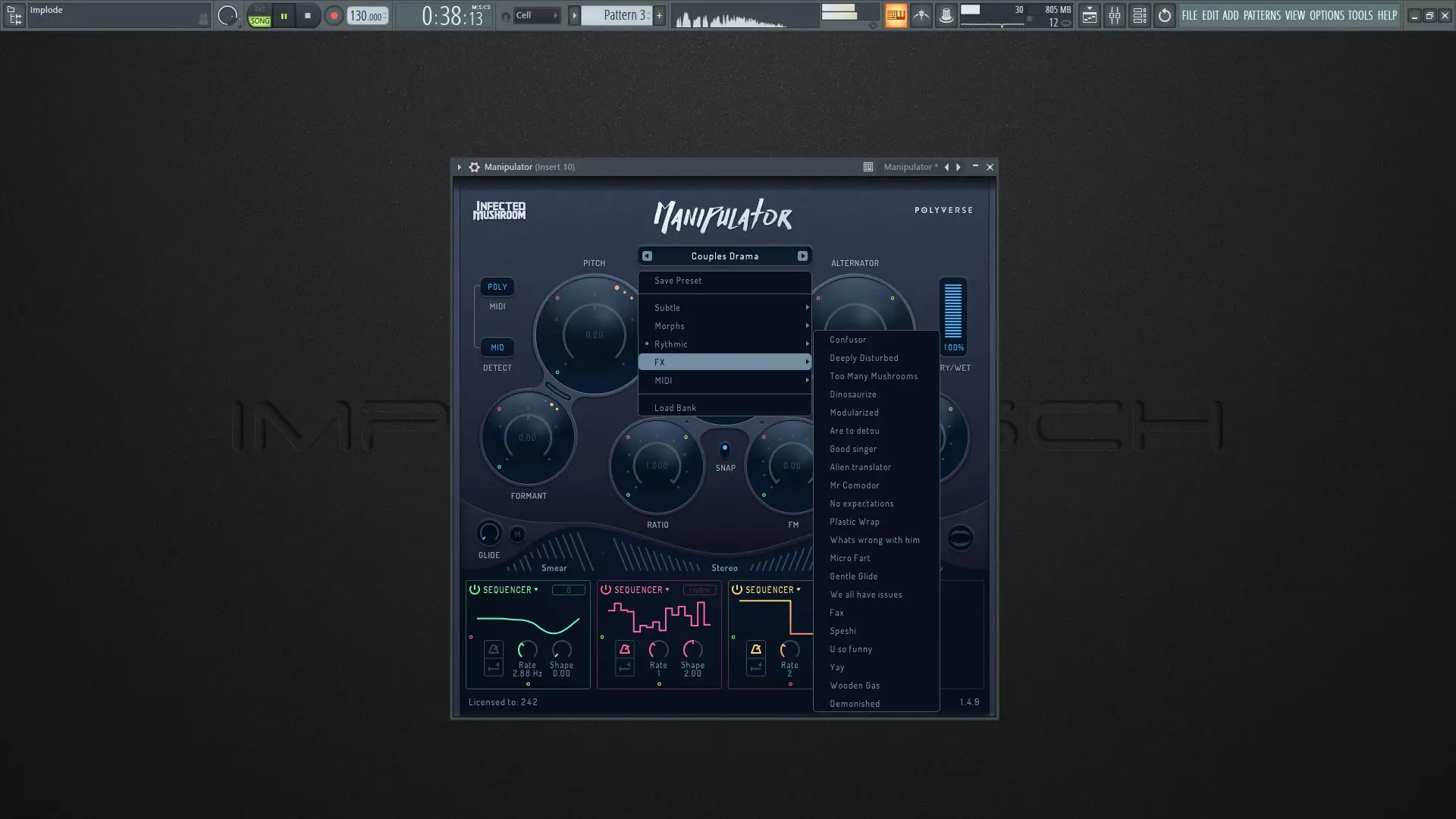Open the PATTERNS menu
Screen dimensions: 1456x819
(x=1261, y=15)
